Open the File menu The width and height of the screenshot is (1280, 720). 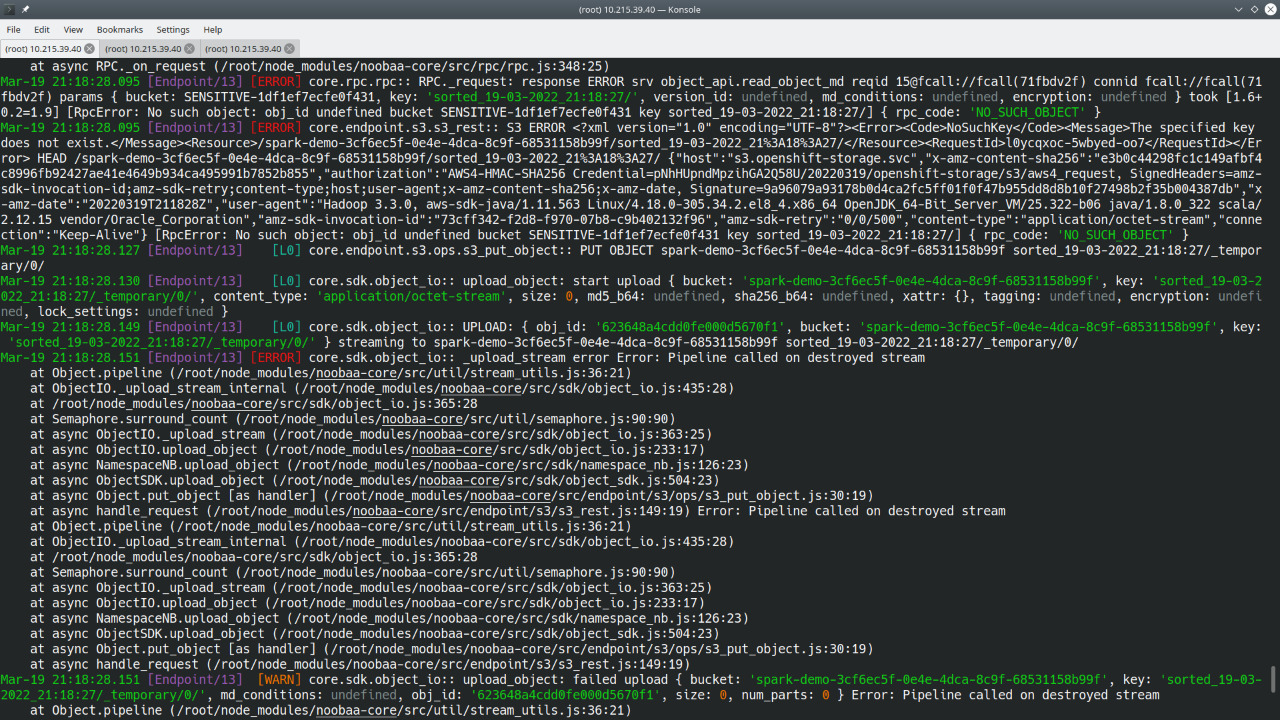click(13, 29)
